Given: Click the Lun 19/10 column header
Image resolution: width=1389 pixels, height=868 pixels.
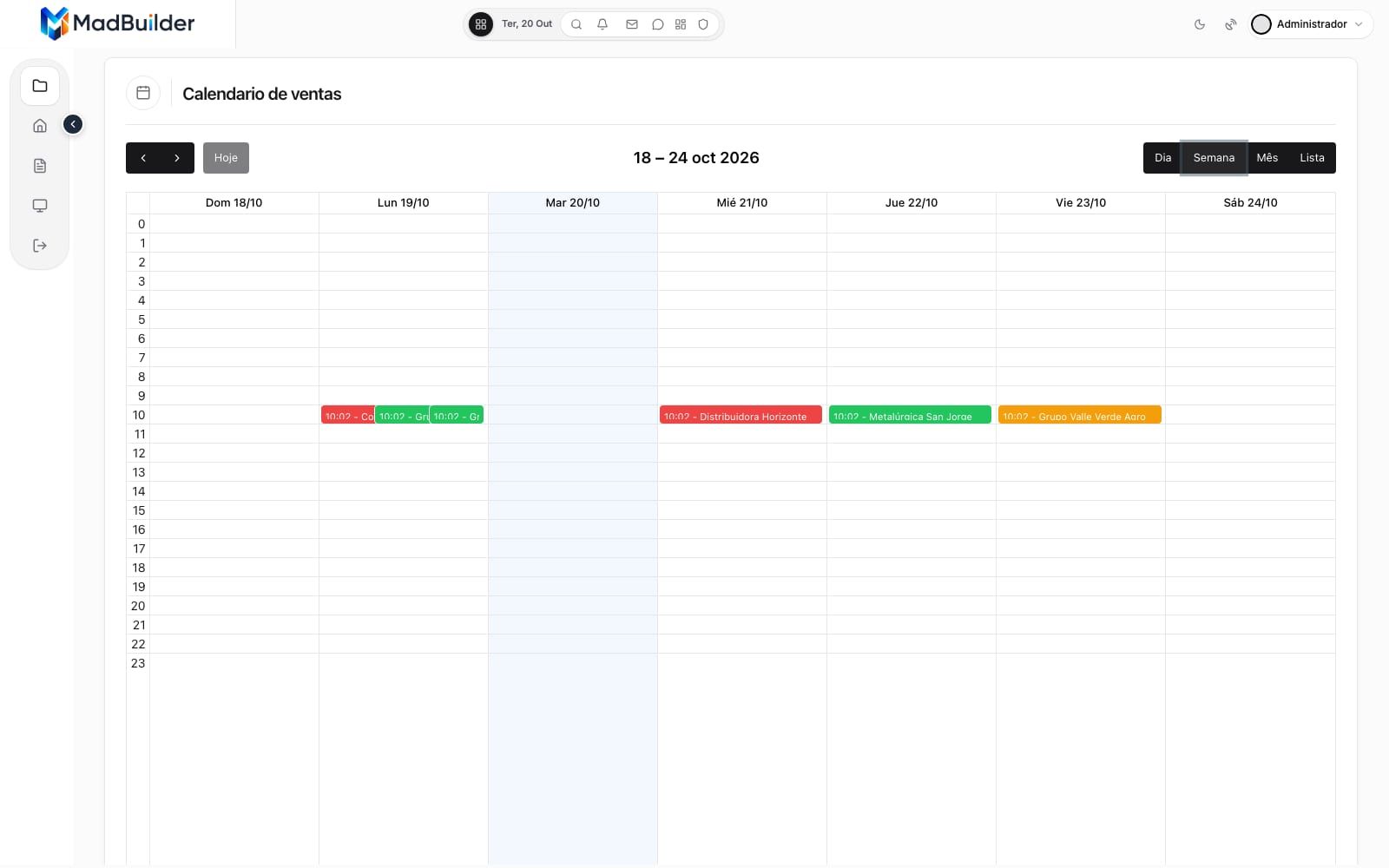Looking at the screenshot, I should [x=403, y=203].
